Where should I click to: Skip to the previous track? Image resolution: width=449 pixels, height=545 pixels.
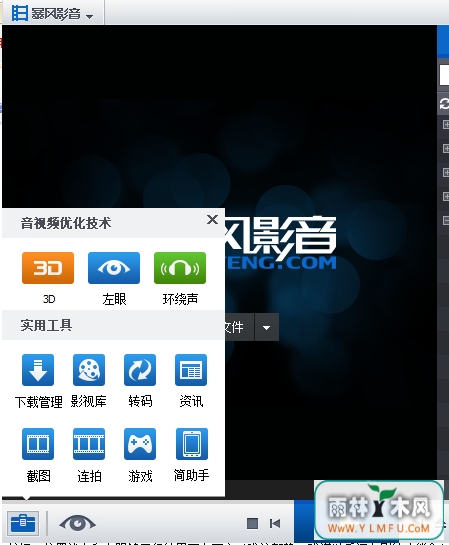pos(275,523)
